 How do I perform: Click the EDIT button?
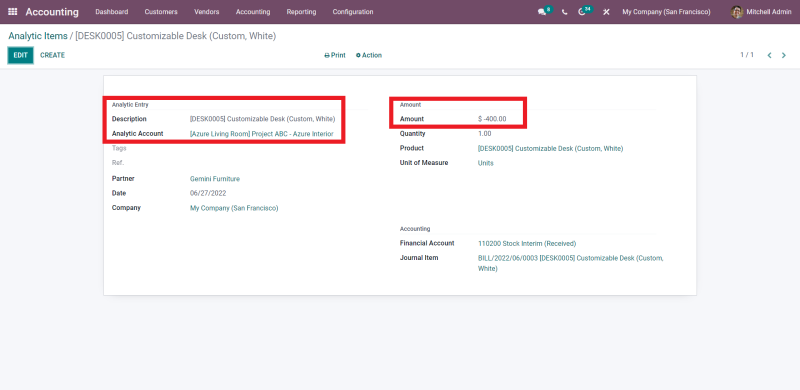[x=20, y=55]
